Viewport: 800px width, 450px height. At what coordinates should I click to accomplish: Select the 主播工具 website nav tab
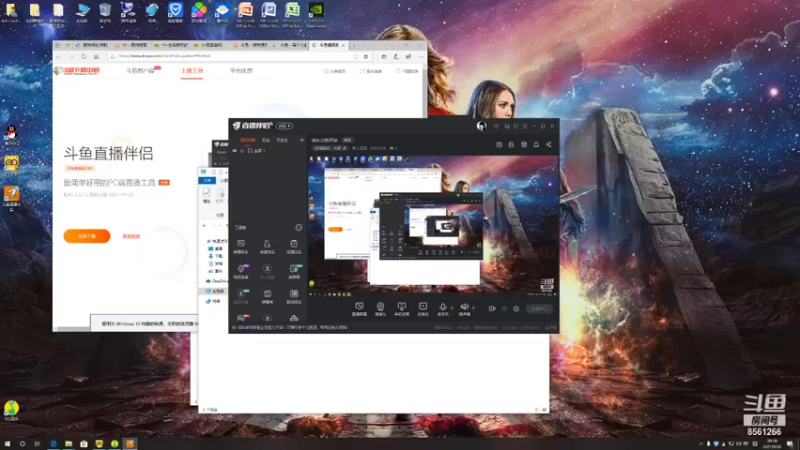pyautogui.click(x=192, y=70)
